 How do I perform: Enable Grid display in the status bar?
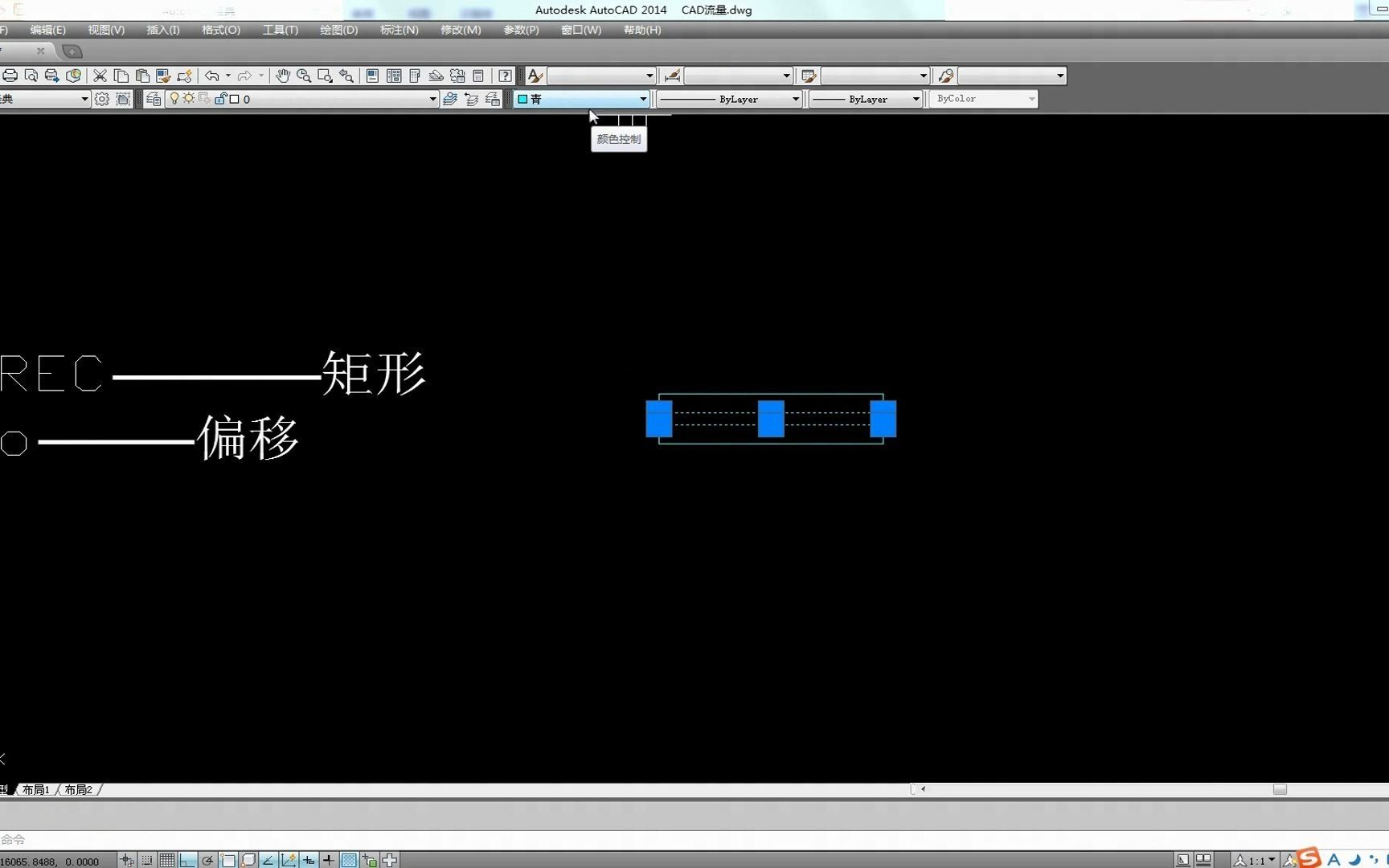click(x=166, y=859)
